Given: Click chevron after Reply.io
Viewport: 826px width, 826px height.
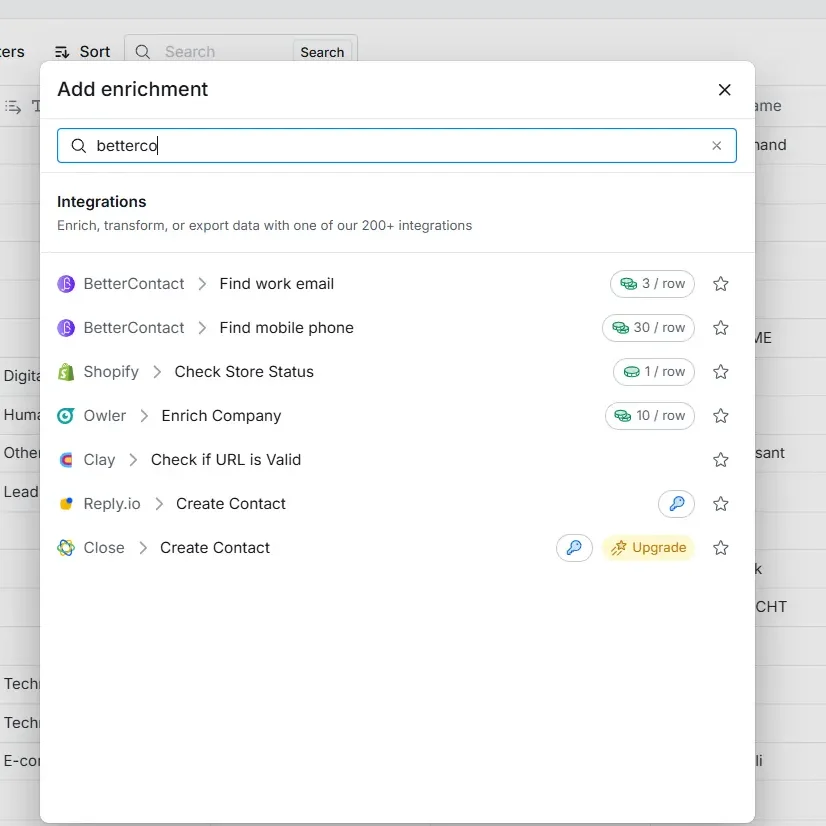Looking at the screenshot, I should (159, 504).
